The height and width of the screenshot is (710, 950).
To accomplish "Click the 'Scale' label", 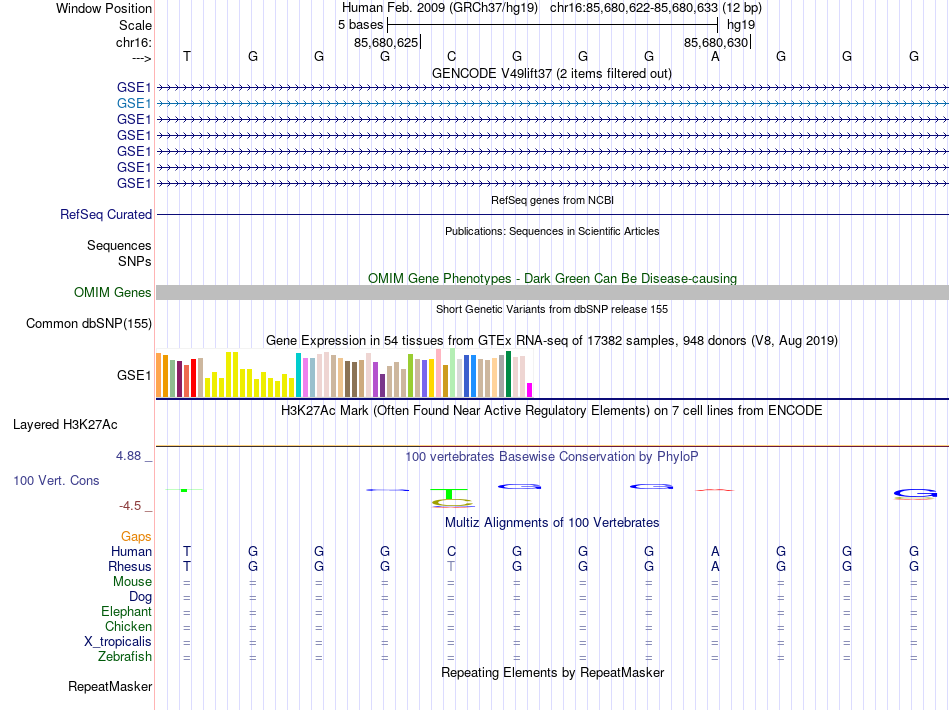I will pos(135,25).
